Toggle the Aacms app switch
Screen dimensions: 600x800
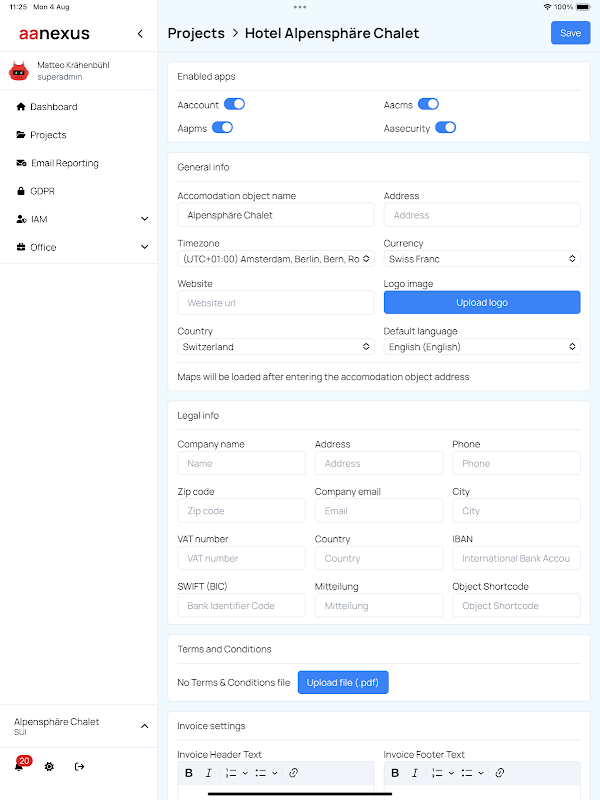(428, 104)
